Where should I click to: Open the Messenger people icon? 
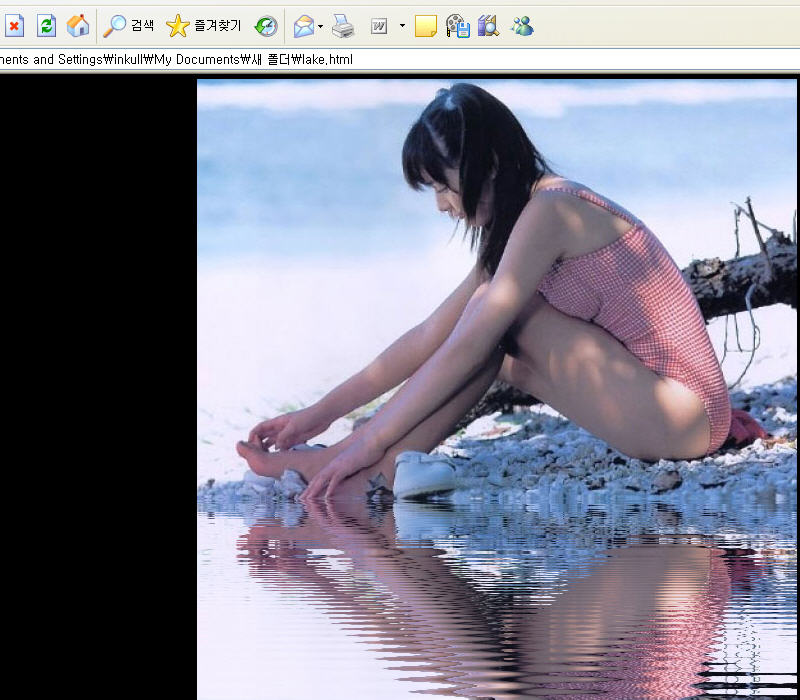(522, 26)
